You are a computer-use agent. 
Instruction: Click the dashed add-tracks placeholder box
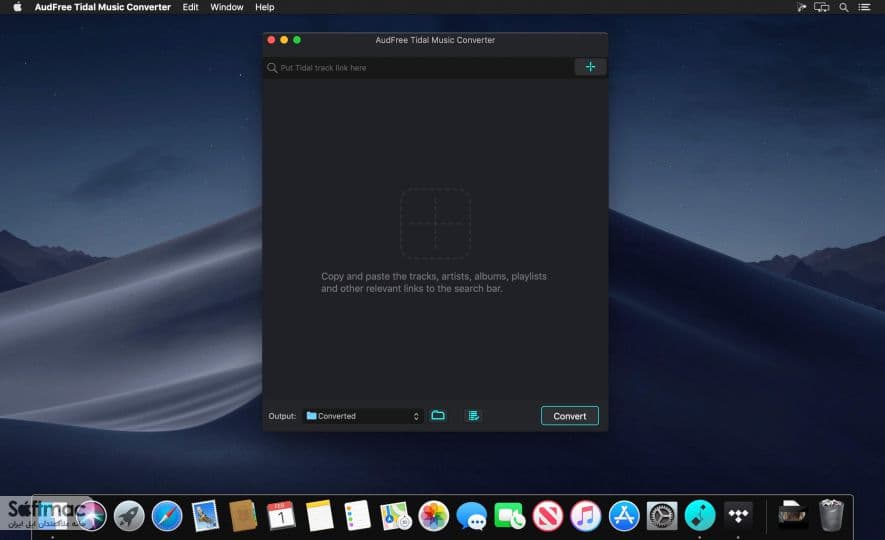[x=435, y=223]
